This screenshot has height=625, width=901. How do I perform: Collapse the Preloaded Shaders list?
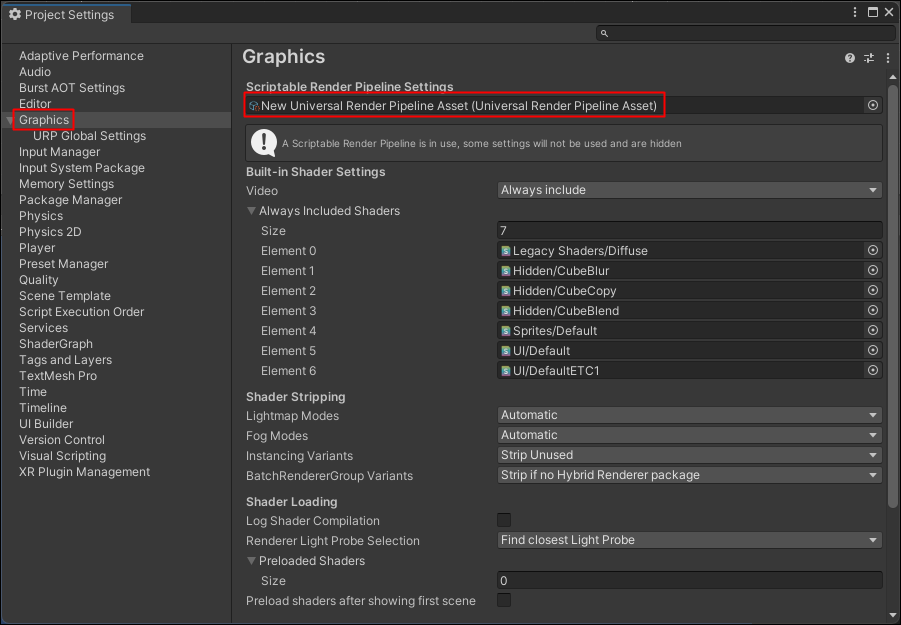pos(251,561)
